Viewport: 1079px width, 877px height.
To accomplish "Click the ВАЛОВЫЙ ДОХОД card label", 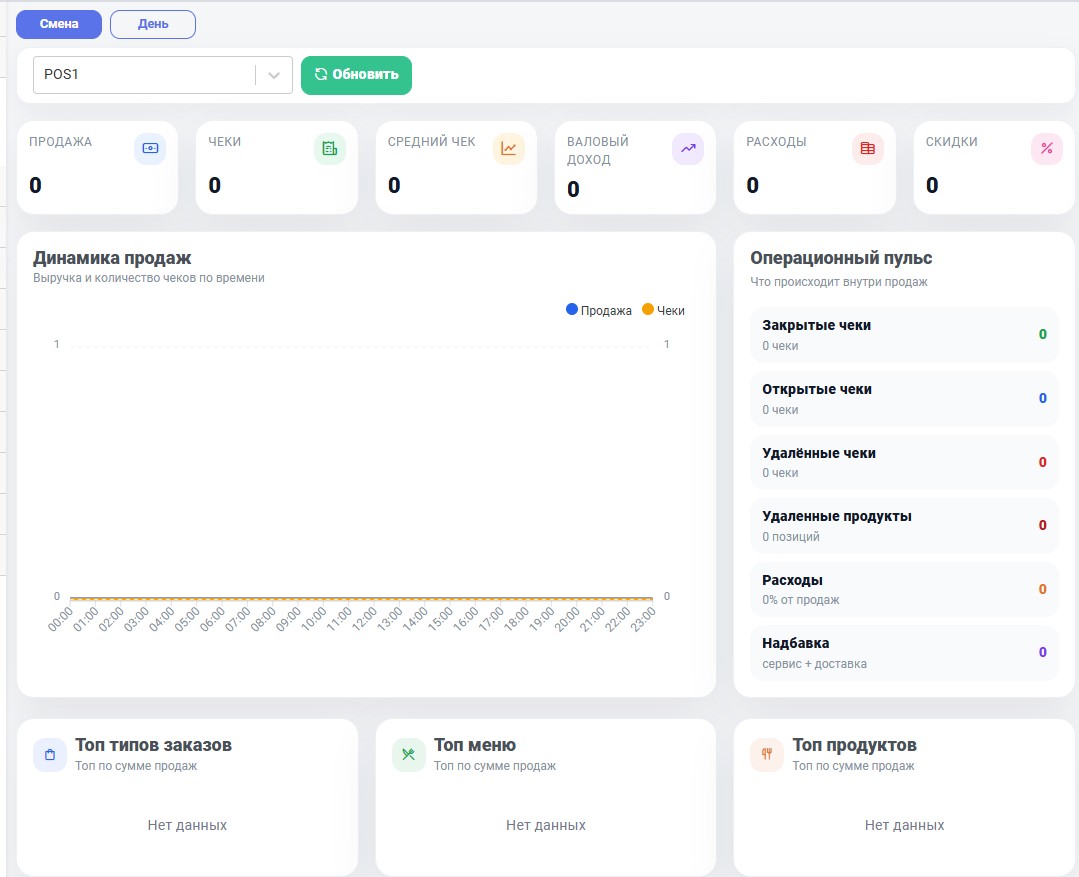I will 598,151.
